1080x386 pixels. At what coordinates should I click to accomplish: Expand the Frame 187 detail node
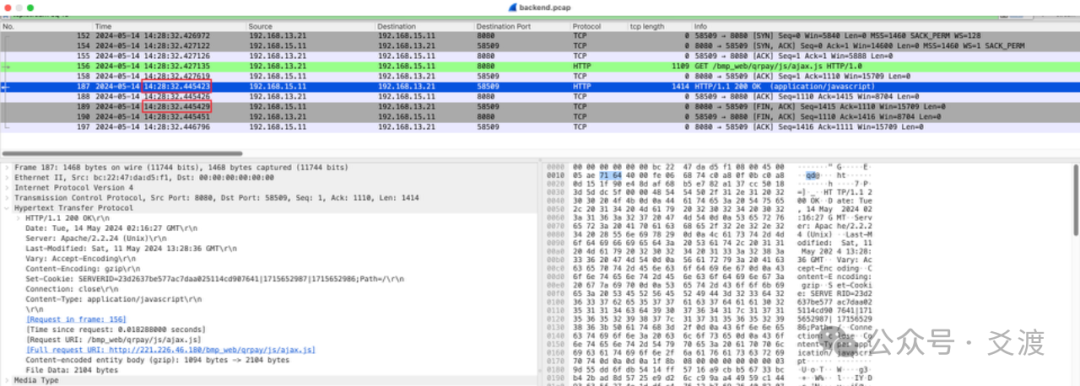coord(7,167)
